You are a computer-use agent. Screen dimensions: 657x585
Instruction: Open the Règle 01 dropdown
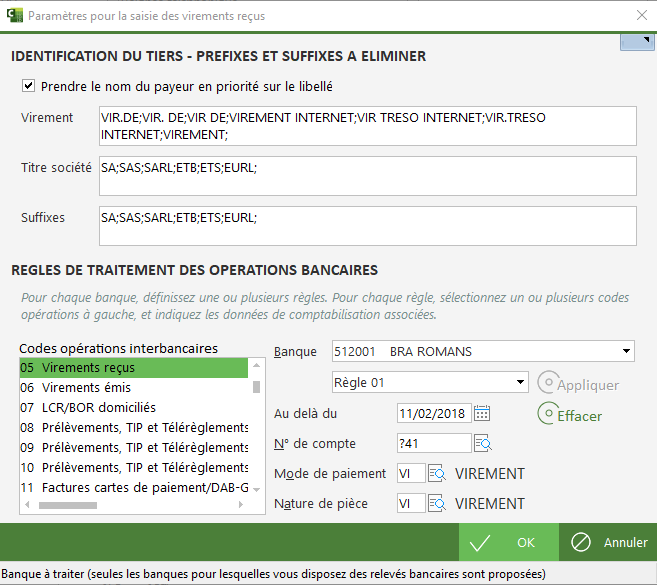[x=519, y=382]
